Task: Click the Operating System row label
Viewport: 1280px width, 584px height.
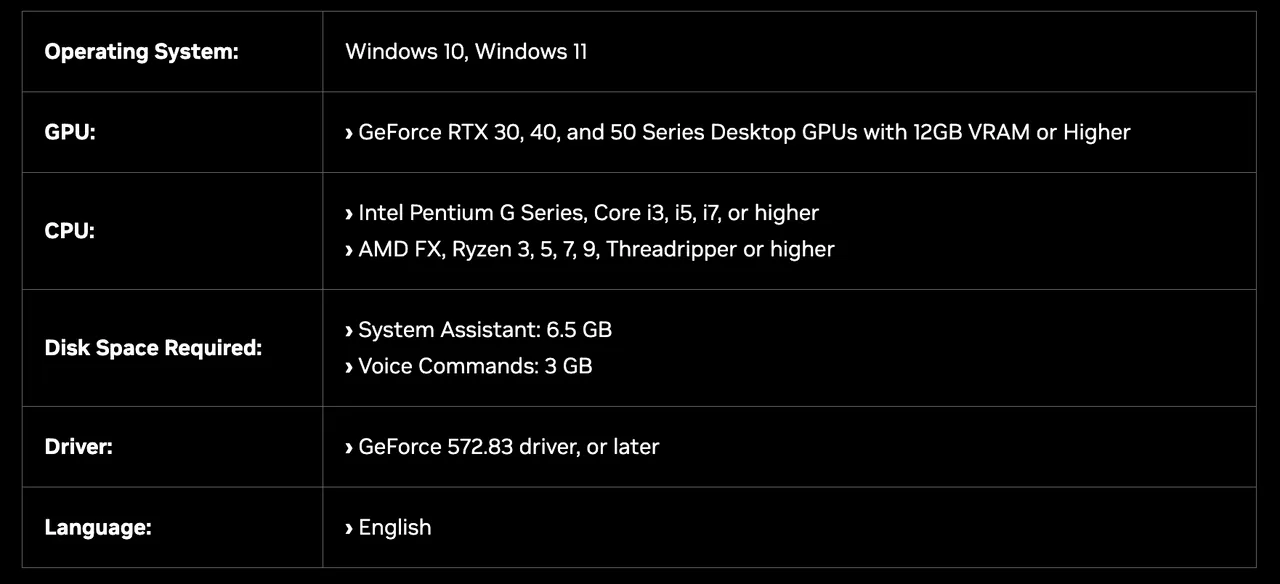Action: (141, 52)
